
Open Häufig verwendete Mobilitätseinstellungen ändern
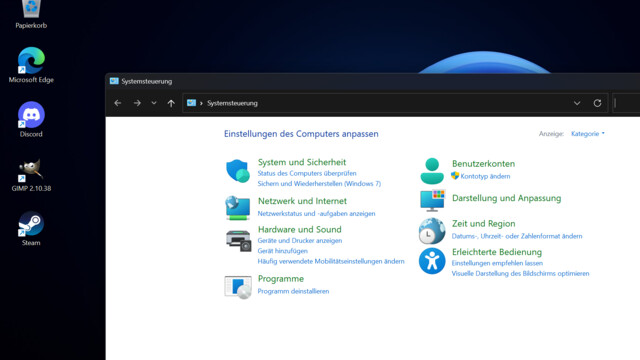331,261
